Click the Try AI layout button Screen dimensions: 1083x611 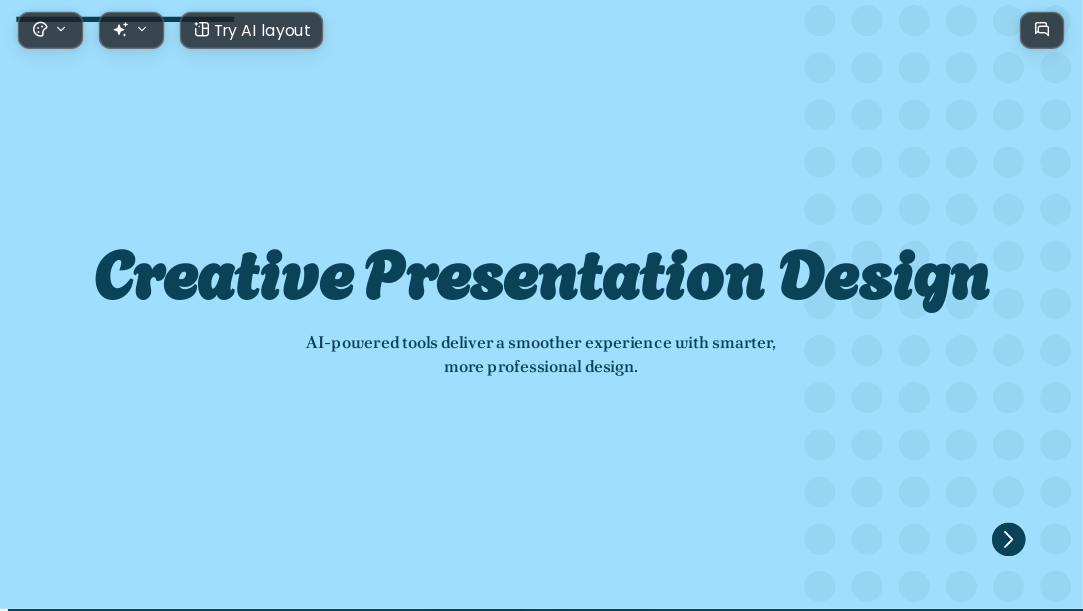click(x=251, y=30)
